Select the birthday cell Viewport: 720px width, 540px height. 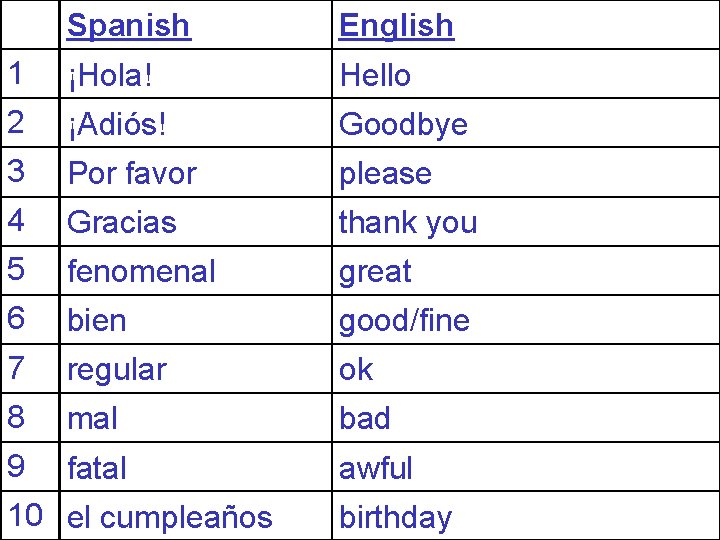[x=395, y=517]
